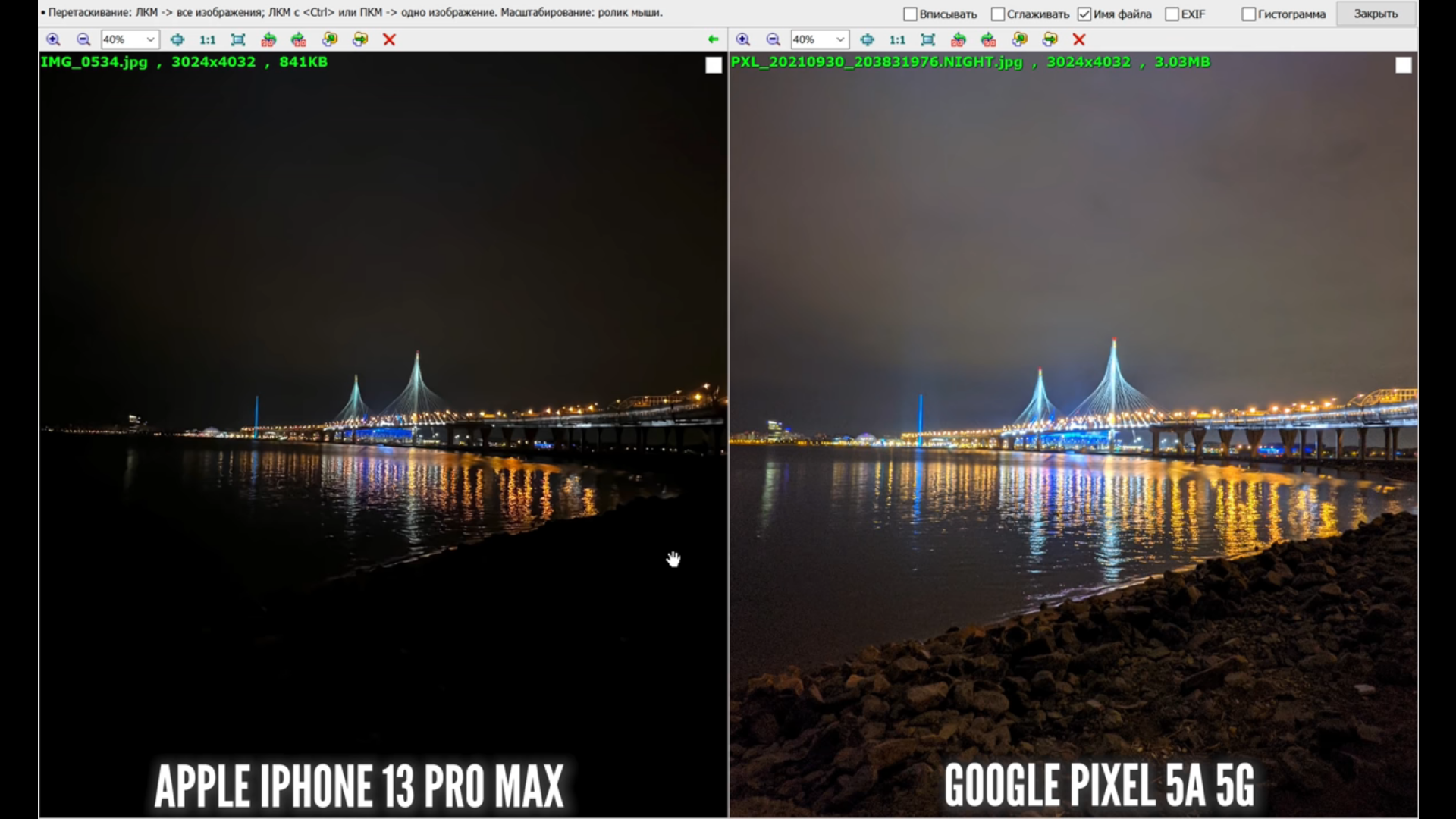
Task: Zoom in on the left IMG_0534 image
Action: tap(53, 39)
